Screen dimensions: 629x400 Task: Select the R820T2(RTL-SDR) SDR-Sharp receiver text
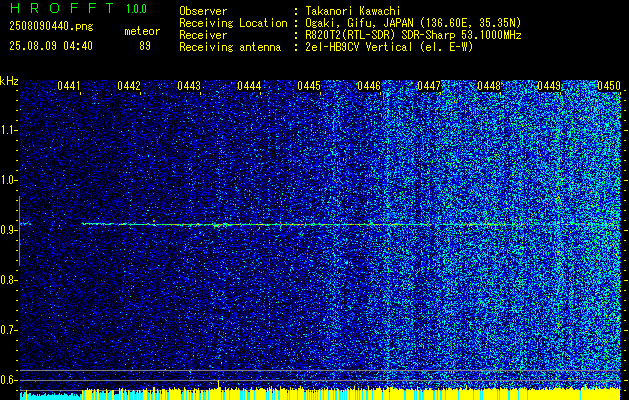(x=413, y=35)
